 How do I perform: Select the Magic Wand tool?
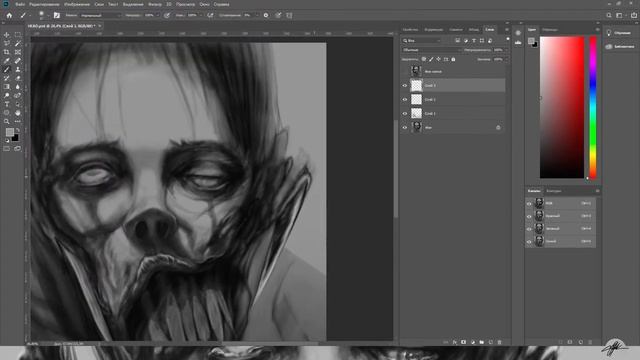click(x=18, y=43)
